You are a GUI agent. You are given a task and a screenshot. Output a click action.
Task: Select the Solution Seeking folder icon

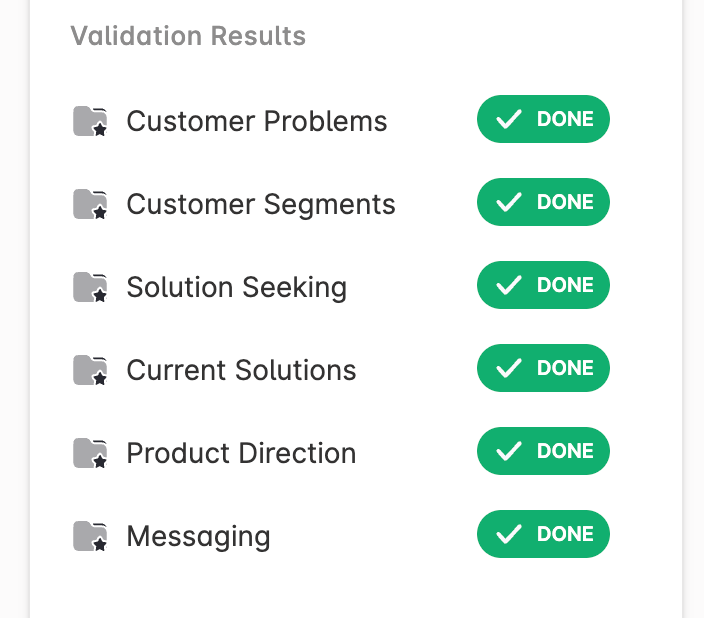tap(90, 287)
